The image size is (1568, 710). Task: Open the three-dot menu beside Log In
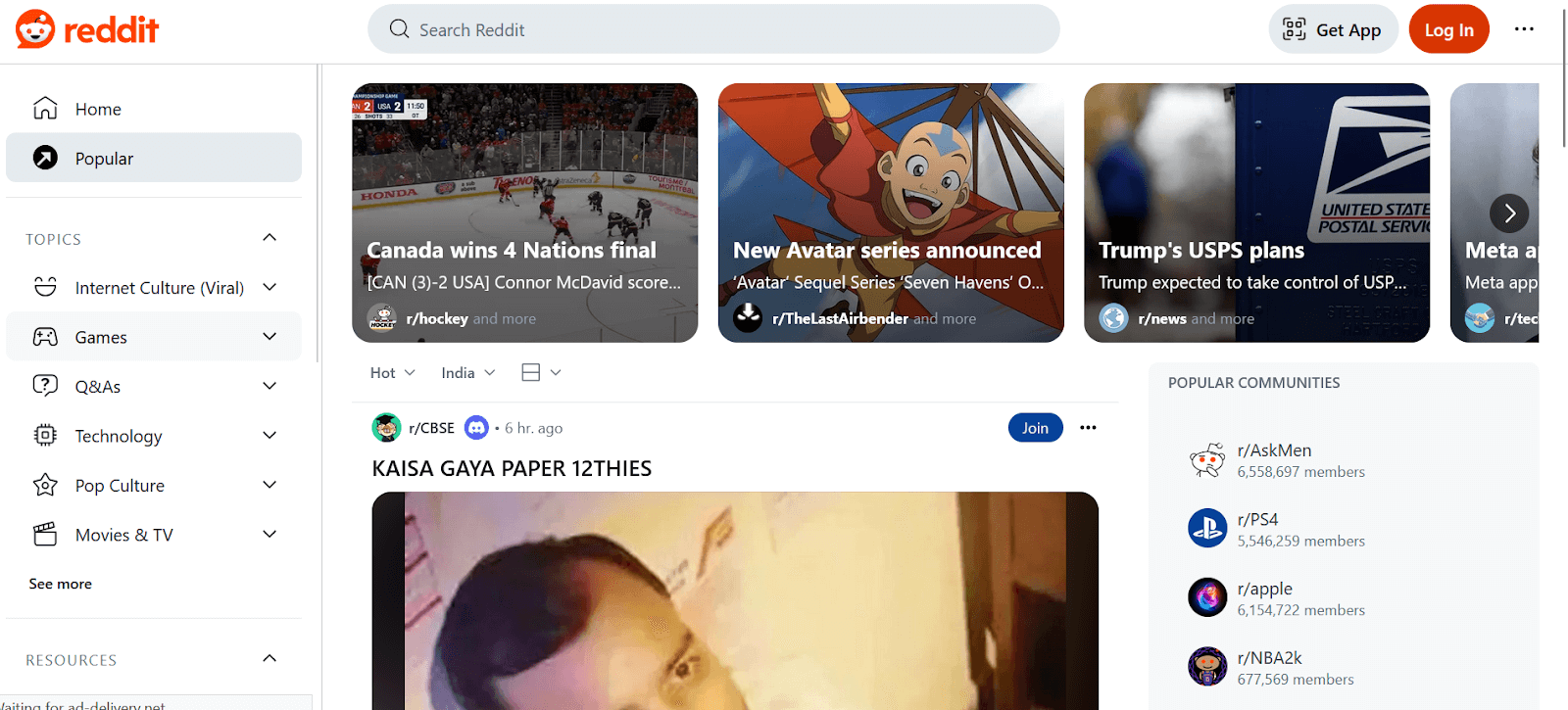[x=1524, y=29]
